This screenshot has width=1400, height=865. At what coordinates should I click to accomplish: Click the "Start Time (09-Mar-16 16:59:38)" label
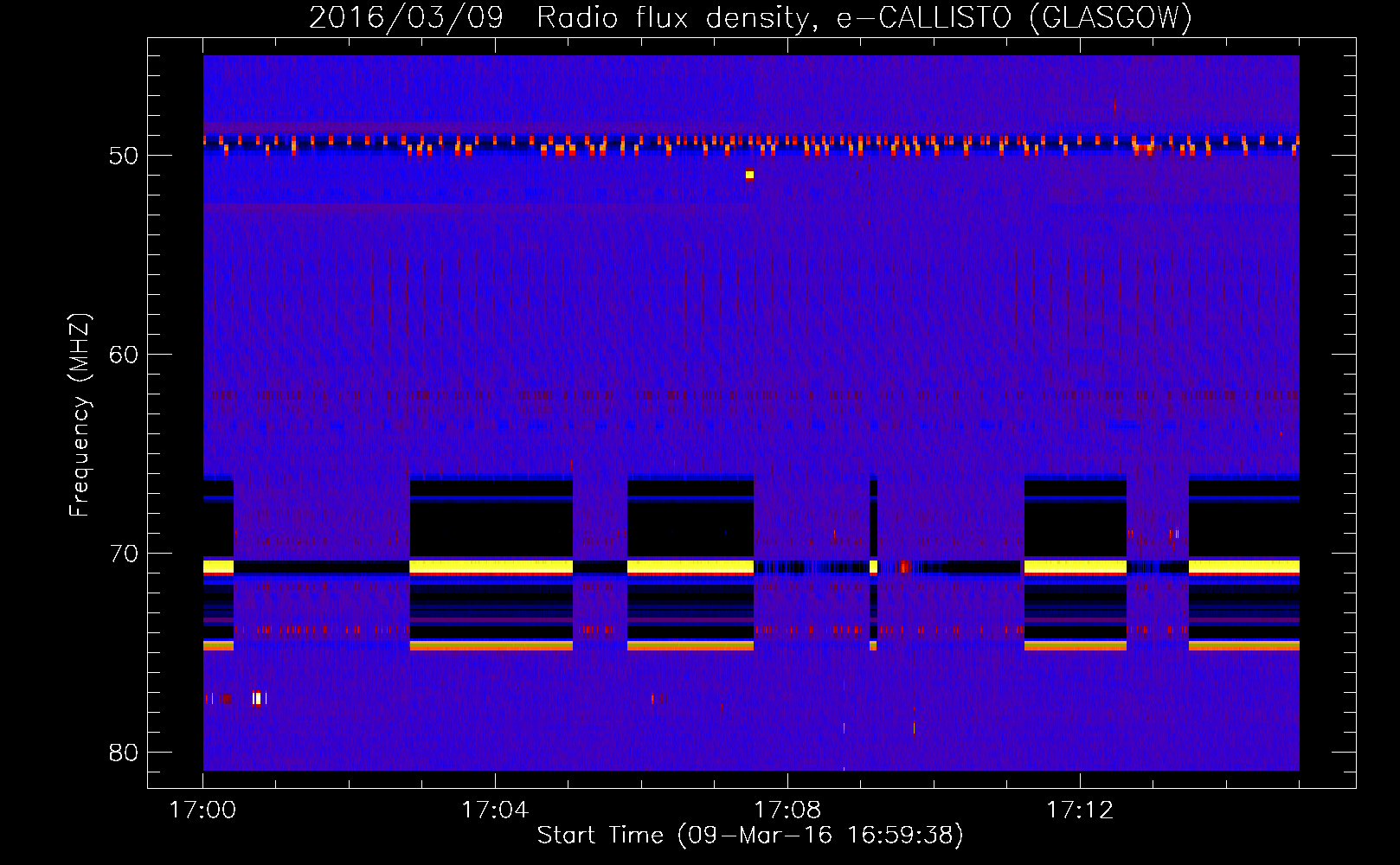coord(750,836)
